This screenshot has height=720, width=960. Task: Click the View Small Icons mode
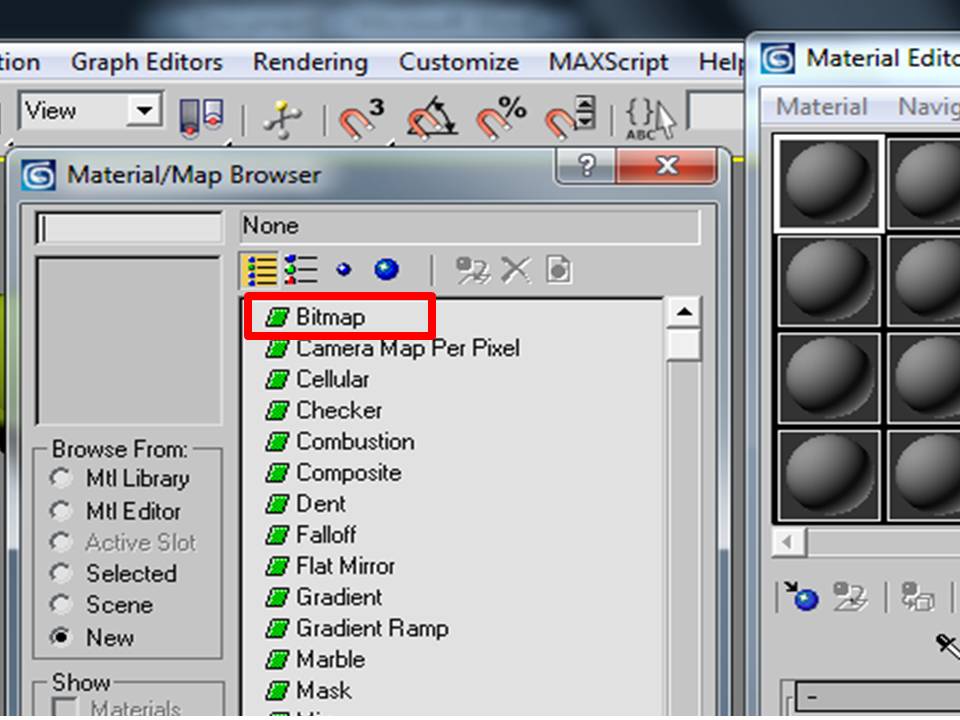coord(345,270)
